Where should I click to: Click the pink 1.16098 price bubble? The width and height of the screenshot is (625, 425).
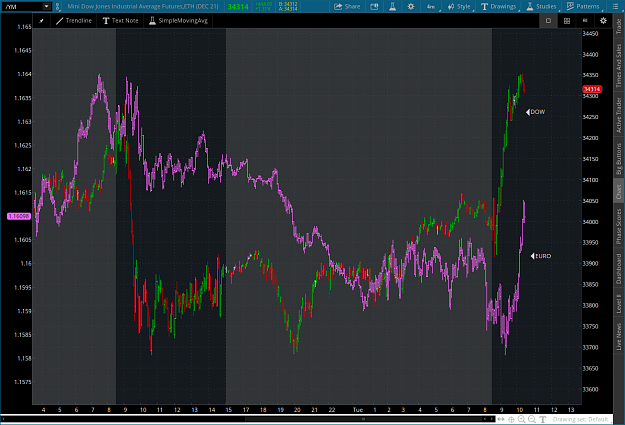[x=19, y=216]
